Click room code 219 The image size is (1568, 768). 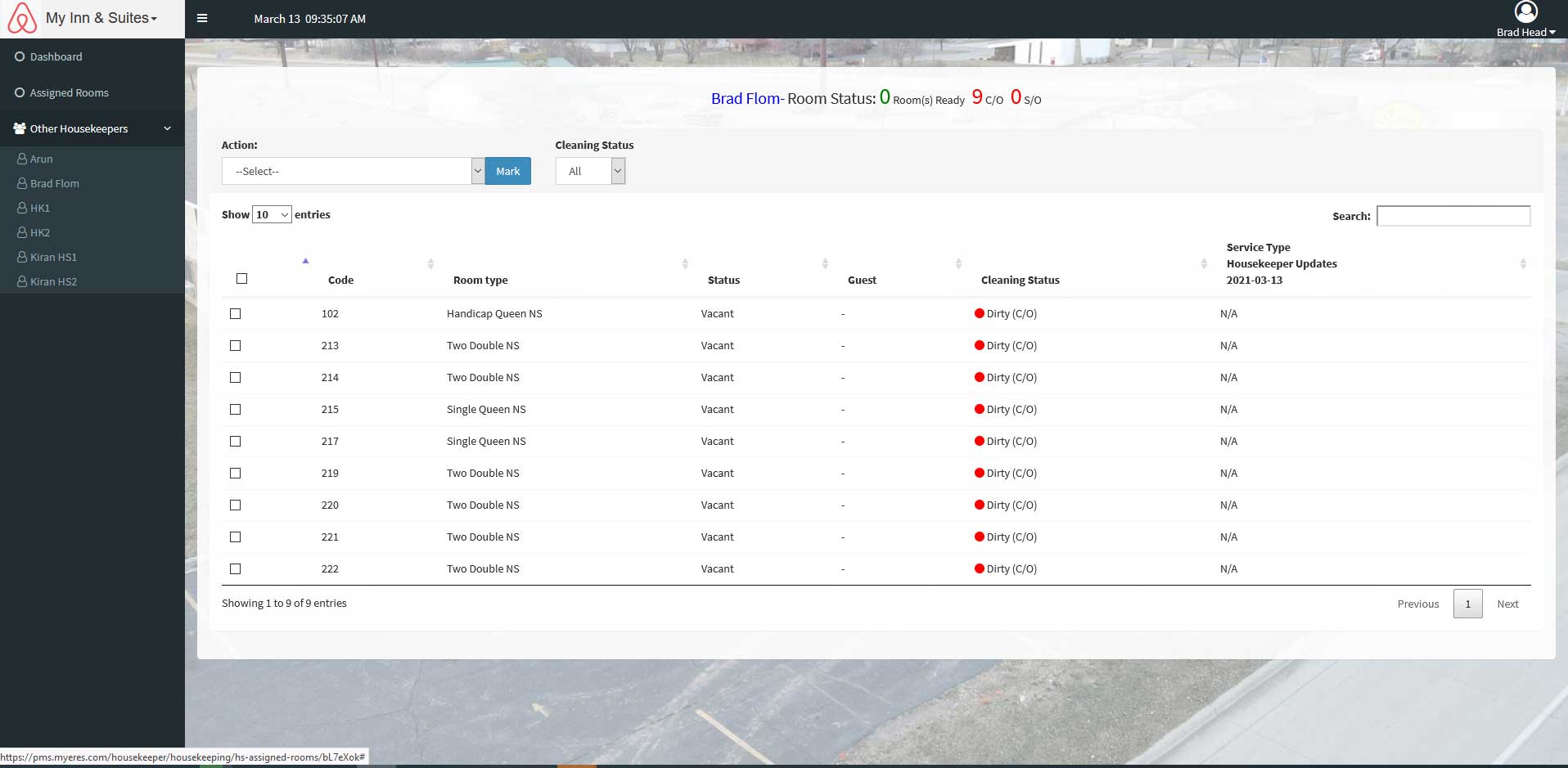[x=330, y=473]
